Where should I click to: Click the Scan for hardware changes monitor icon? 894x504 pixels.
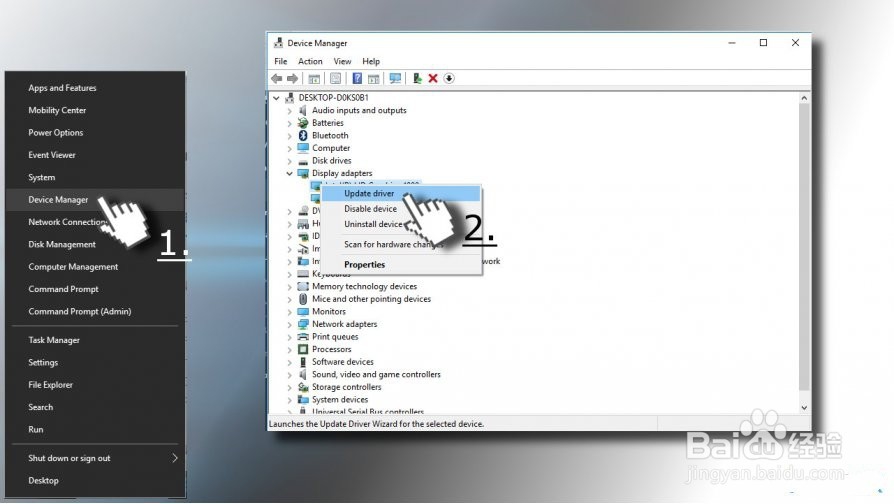point(395,79)
